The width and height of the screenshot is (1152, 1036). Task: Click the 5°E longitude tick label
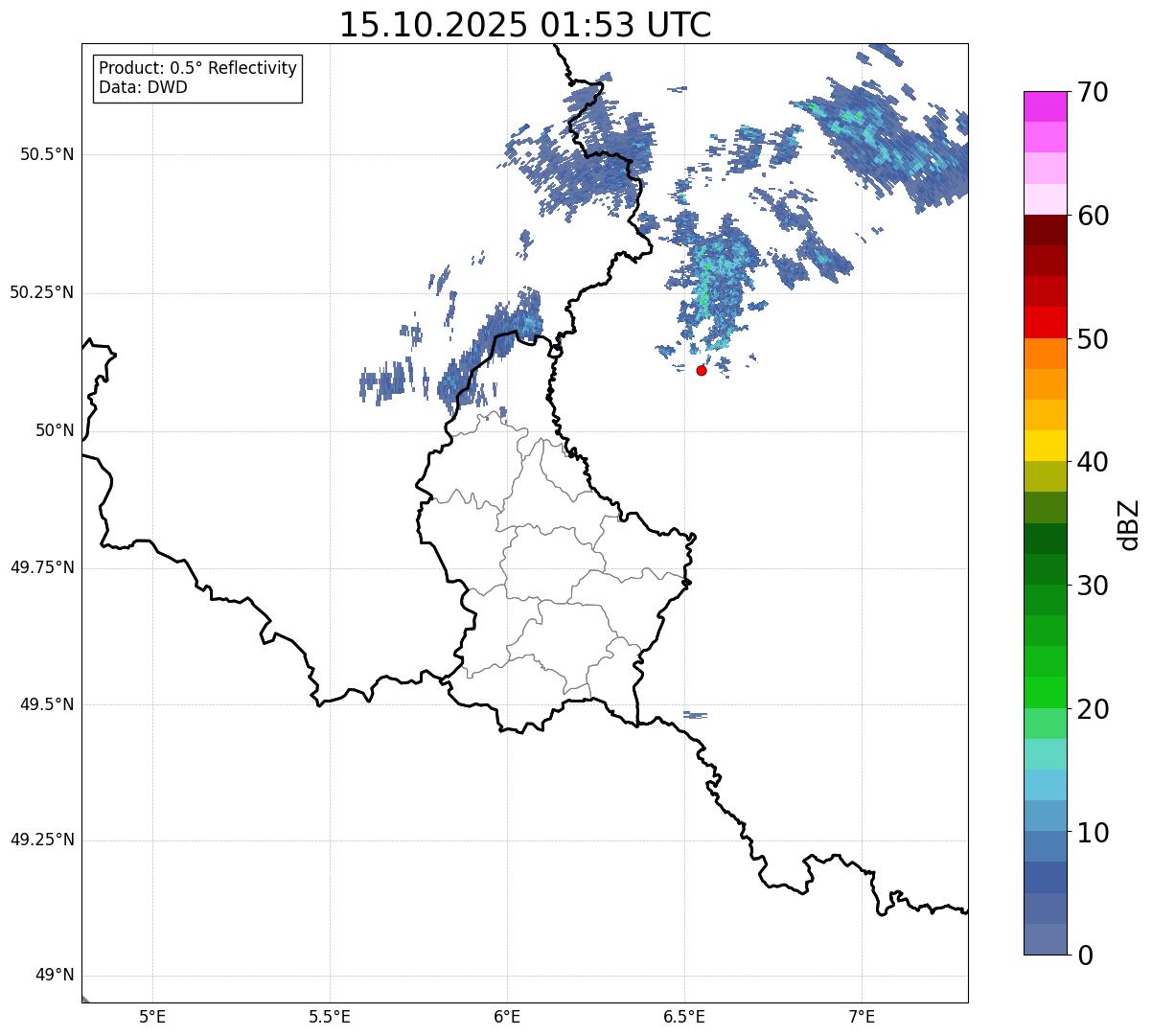click(152, 1016)
